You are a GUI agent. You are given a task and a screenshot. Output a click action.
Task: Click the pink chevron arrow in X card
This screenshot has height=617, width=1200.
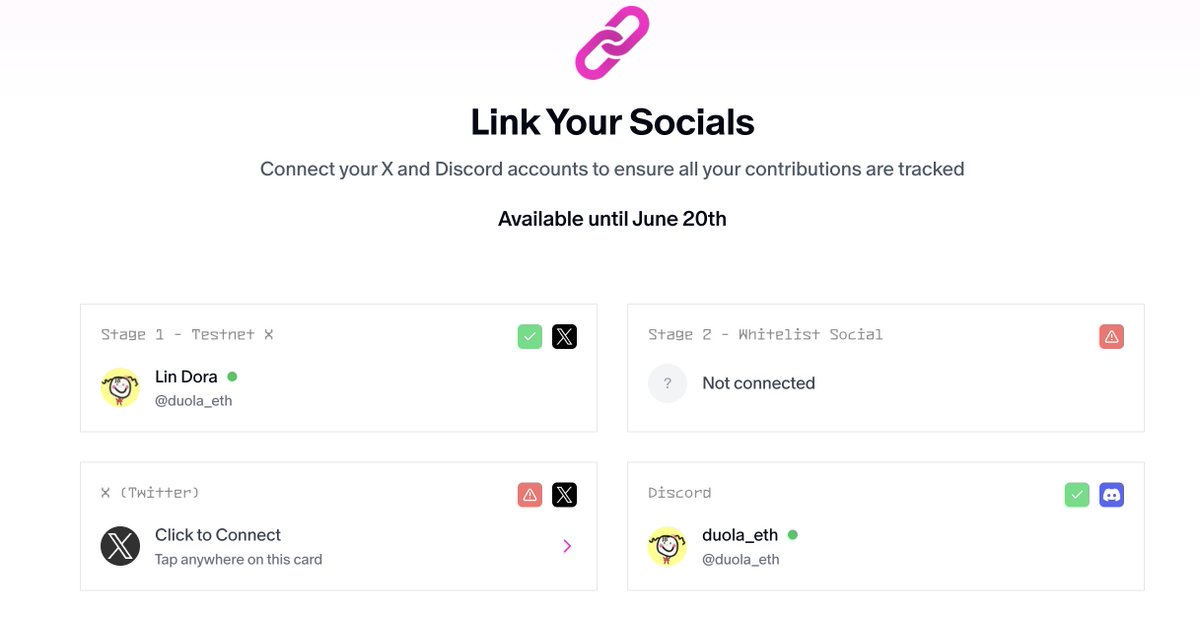567,546
